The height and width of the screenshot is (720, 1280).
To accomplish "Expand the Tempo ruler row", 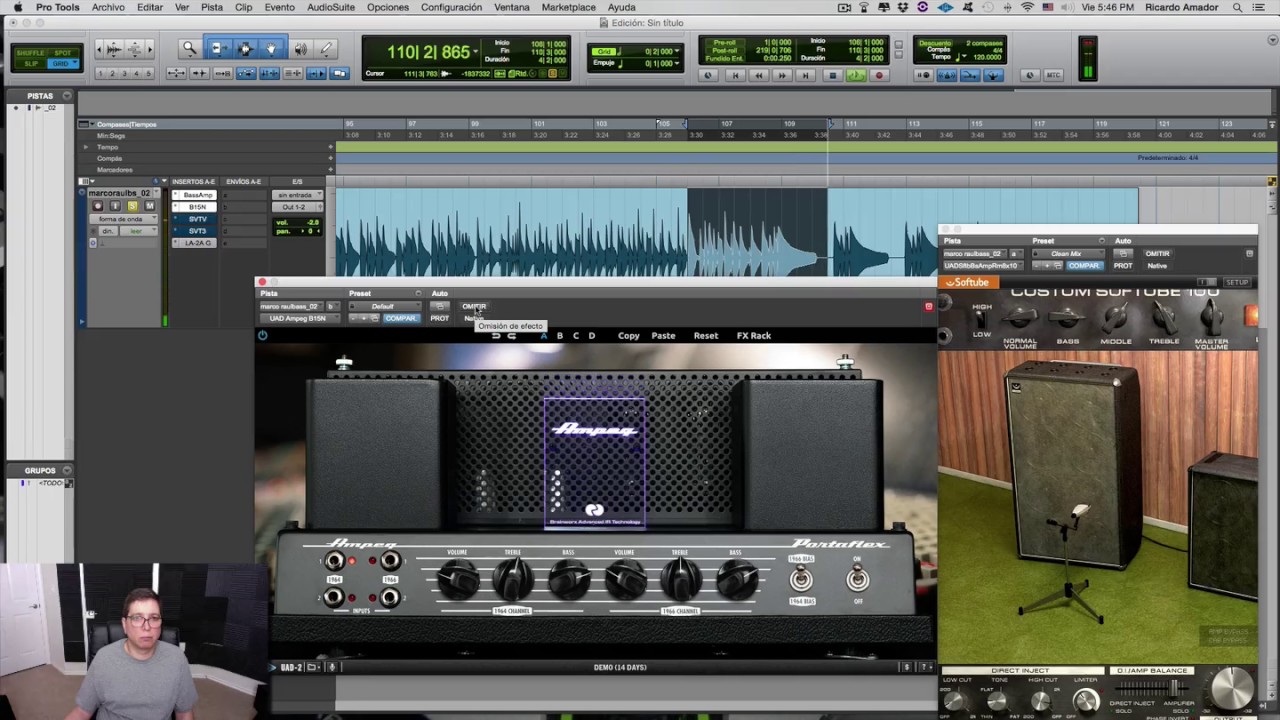I will [x=86, y=147].
